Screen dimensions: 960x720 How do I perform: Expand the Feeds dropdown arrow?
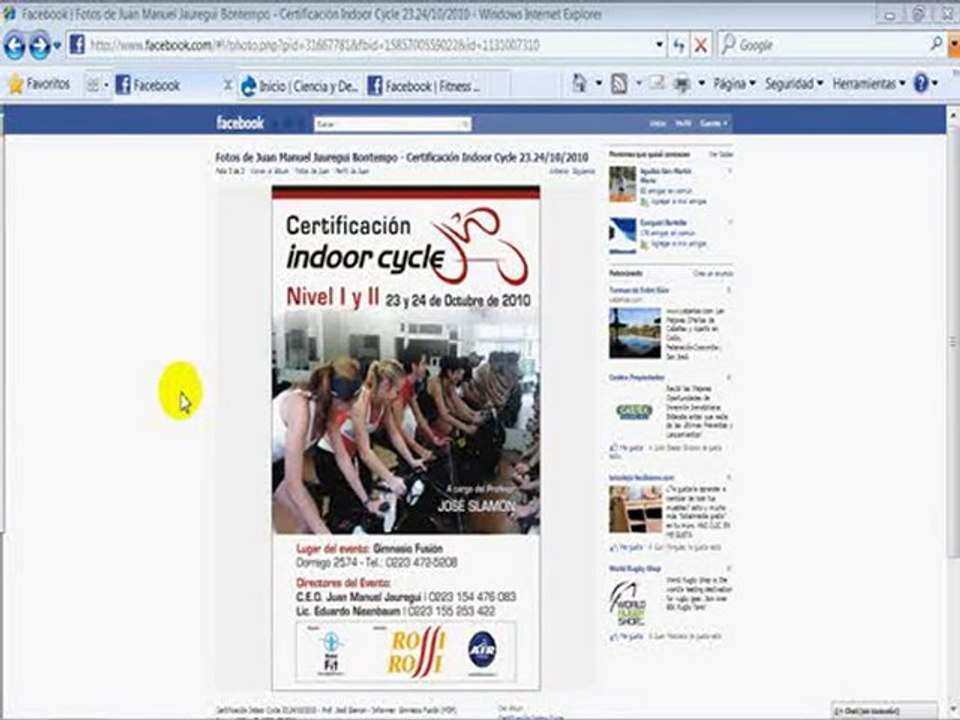[639, 83]
